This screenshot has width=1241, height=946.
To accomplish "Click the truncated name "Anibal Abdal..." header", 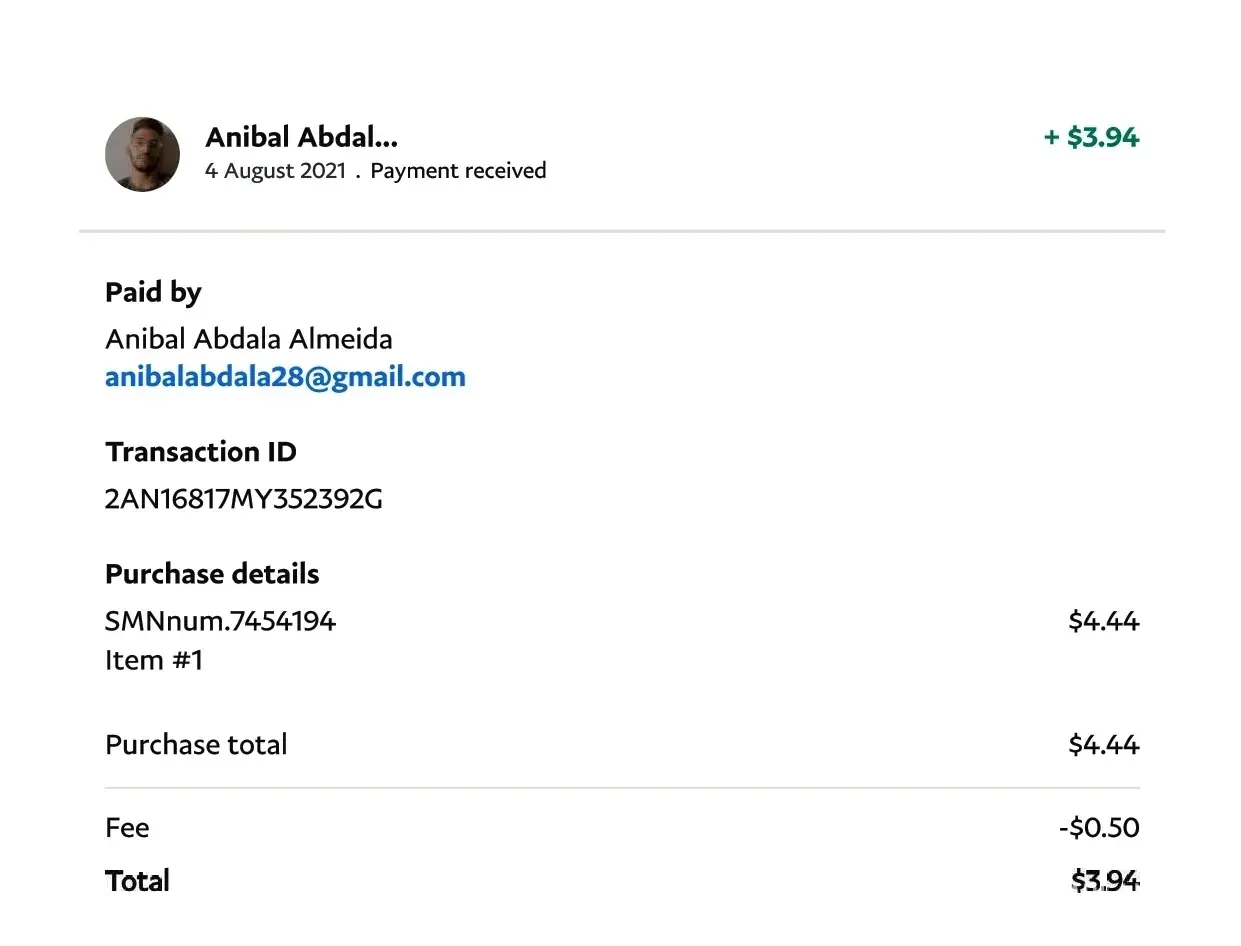I will click(301, 137).
